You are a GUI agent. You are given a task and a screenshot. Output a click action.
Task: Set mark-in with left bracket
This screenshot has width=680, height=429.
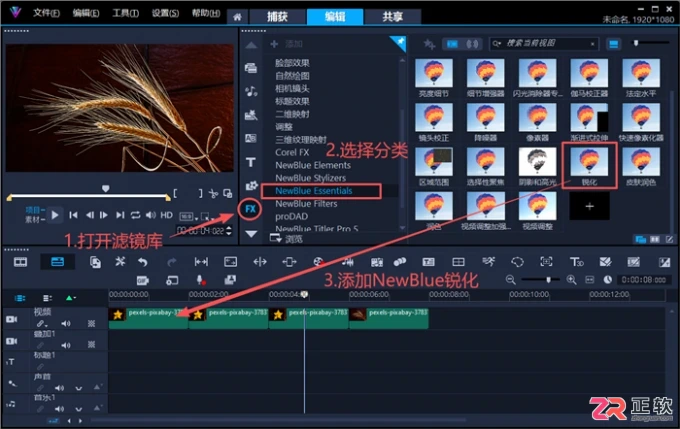[x=175, y=193]
